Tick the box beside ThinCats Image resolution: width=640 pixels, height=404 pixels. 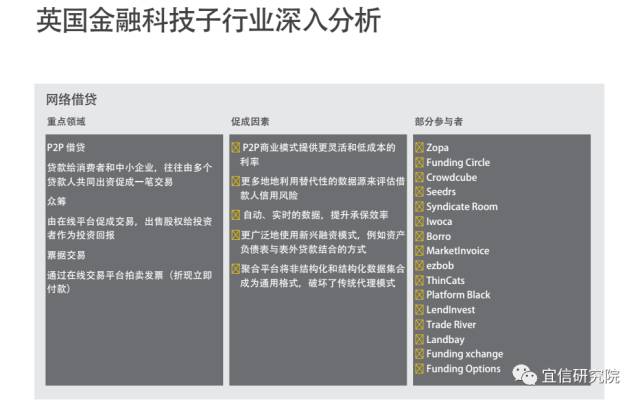pyautogui.click(x=420, y=281)
